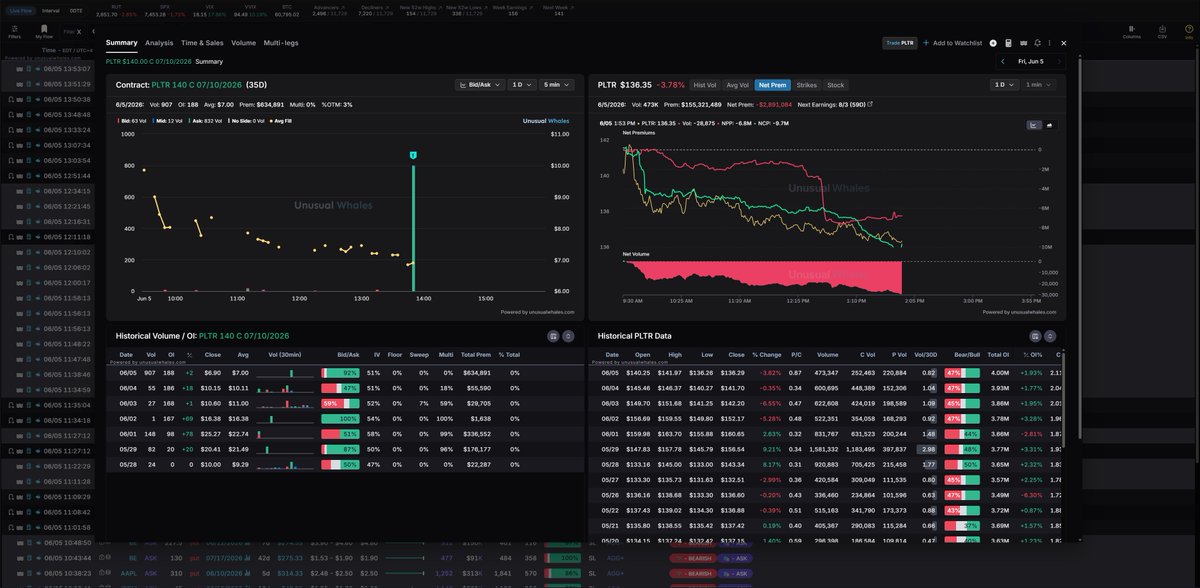
Task: Open My Flow bookmark icon
Action: point(44,30)
